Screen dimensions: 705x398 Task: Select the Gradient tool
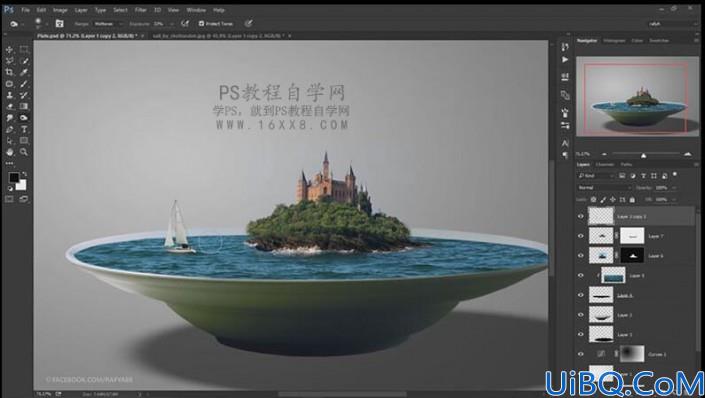24,107
